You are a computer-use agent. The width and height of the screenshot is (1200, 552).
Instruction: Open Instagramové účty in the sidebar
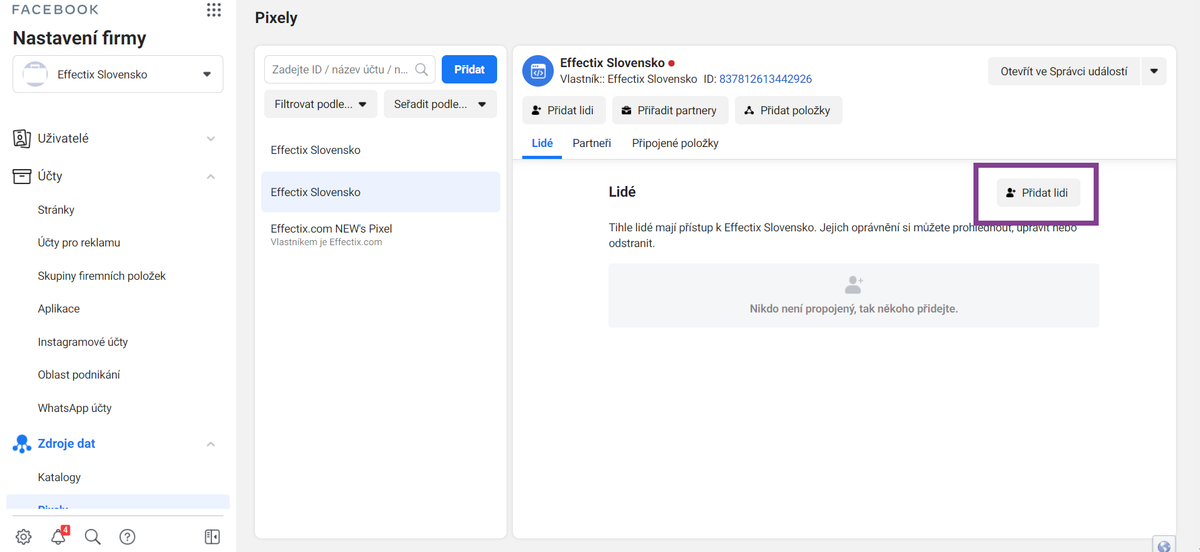coord(83,342)
